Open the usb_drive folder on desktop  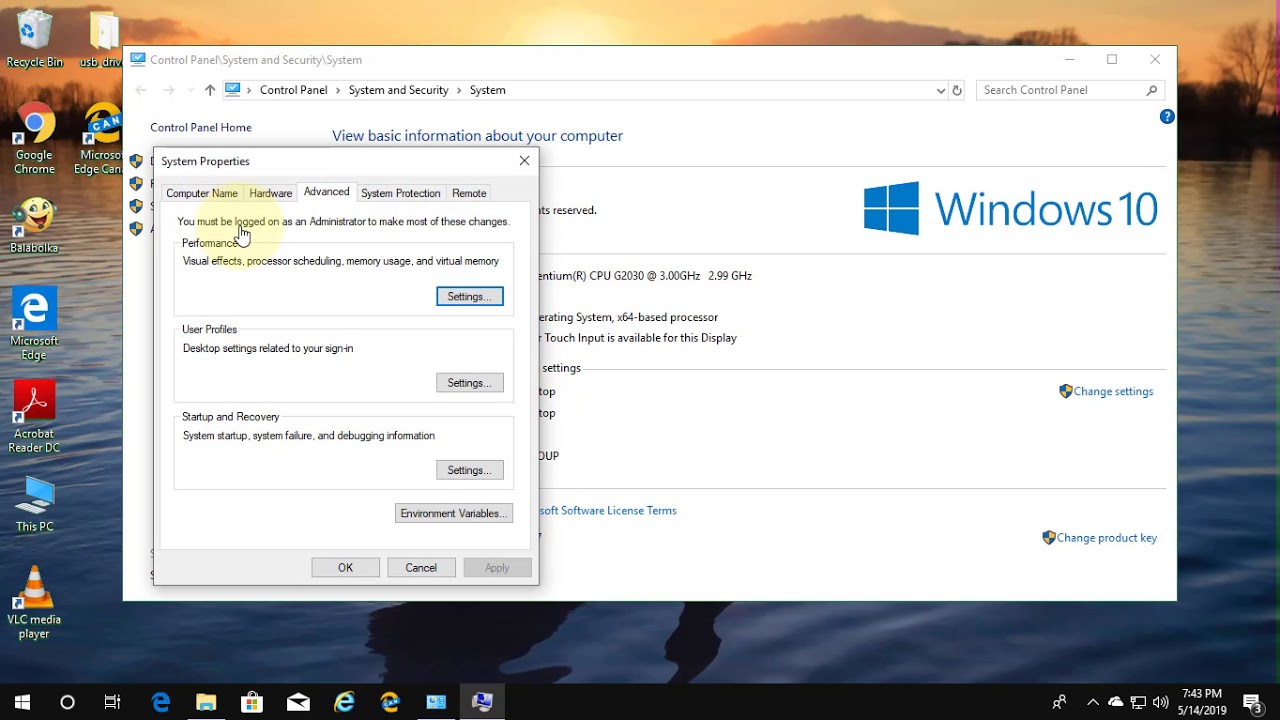102,39
